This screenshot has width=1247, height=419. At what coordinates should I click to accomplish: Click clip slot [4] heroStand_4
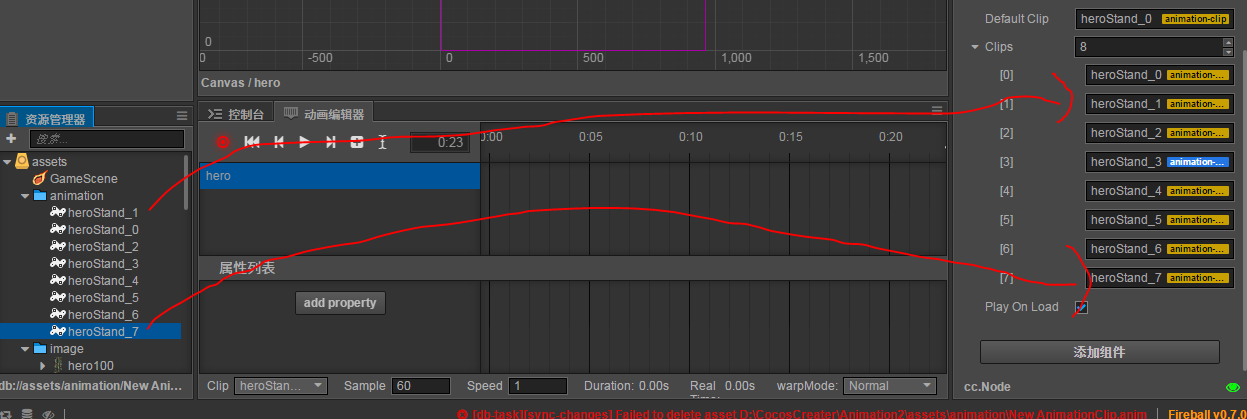[x=1159, y=190]
